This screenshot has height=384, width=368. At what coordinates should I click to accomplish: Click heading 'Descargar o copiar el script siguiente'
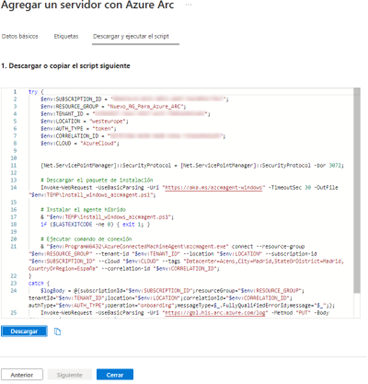pos(69,66)
